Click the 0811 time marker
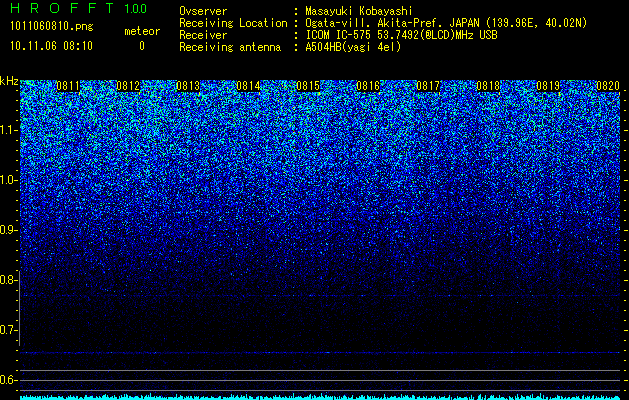The width and height of the screenshot is (629, 400). [68, 86]
